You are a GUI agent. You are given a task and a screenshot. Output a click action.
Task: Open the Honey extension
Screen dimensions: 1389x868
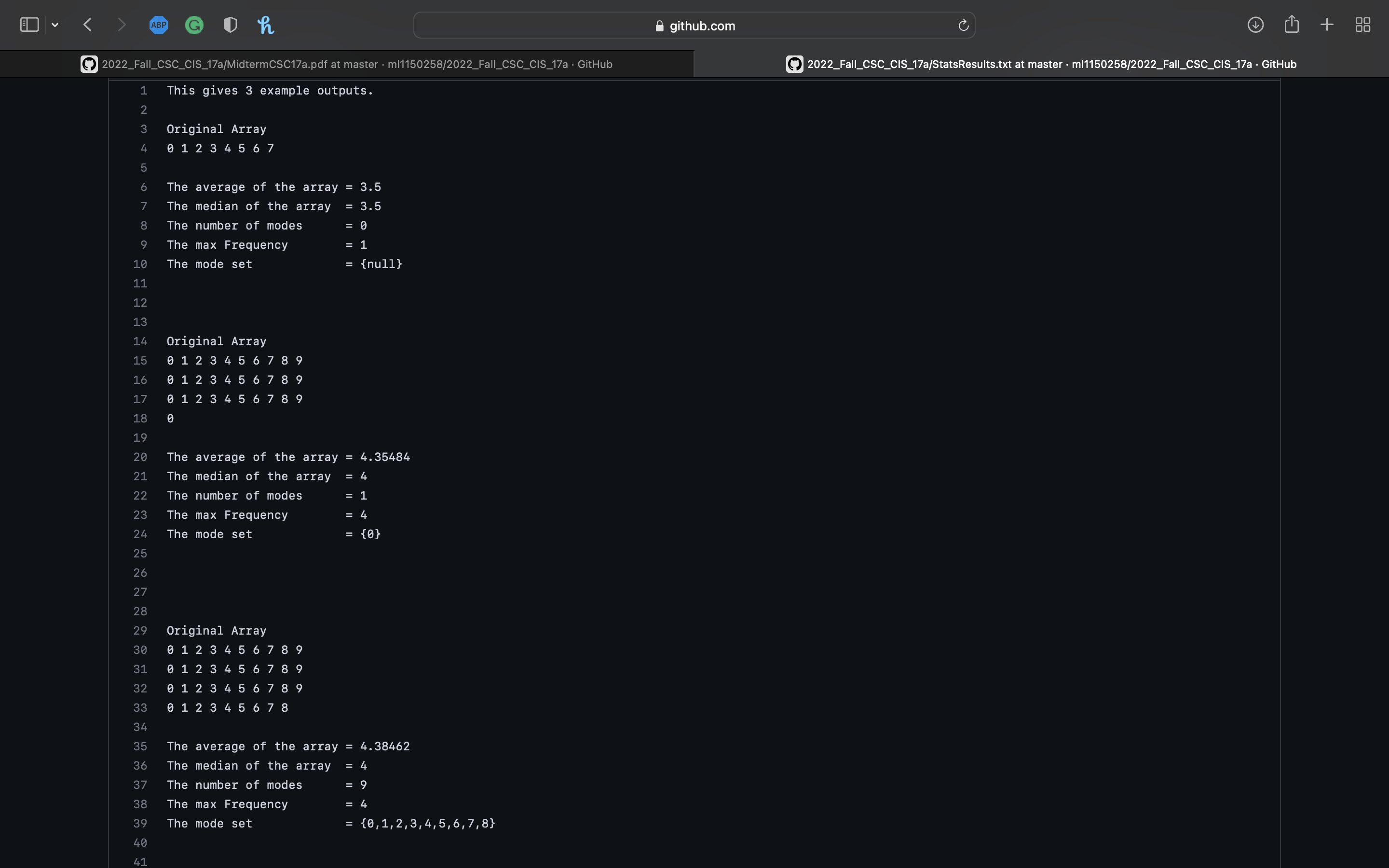266,25
